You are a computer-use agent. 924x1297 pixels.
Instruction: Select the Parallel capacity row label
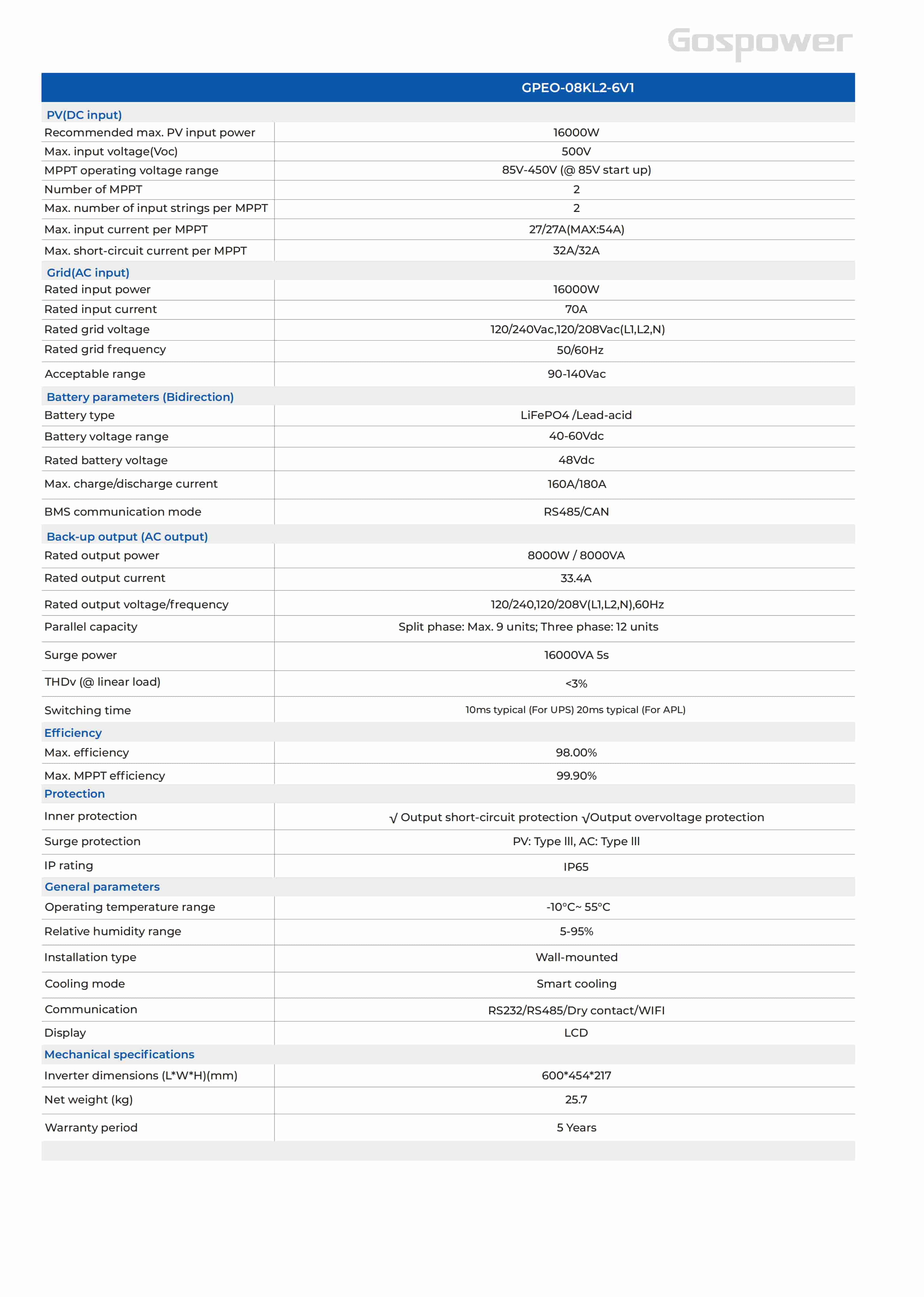[91, 627]
